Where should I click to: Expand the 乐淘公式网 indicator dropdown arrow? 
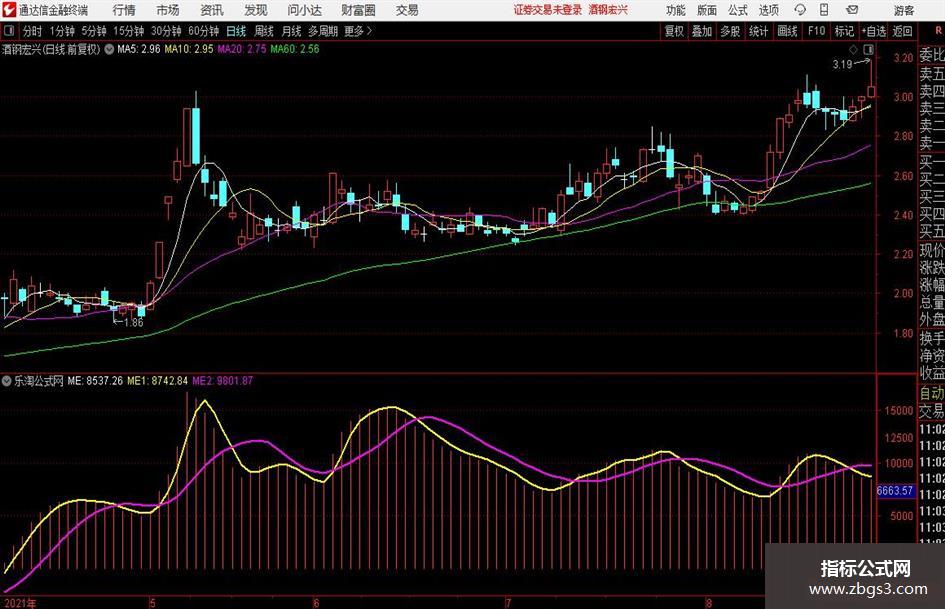7,381
